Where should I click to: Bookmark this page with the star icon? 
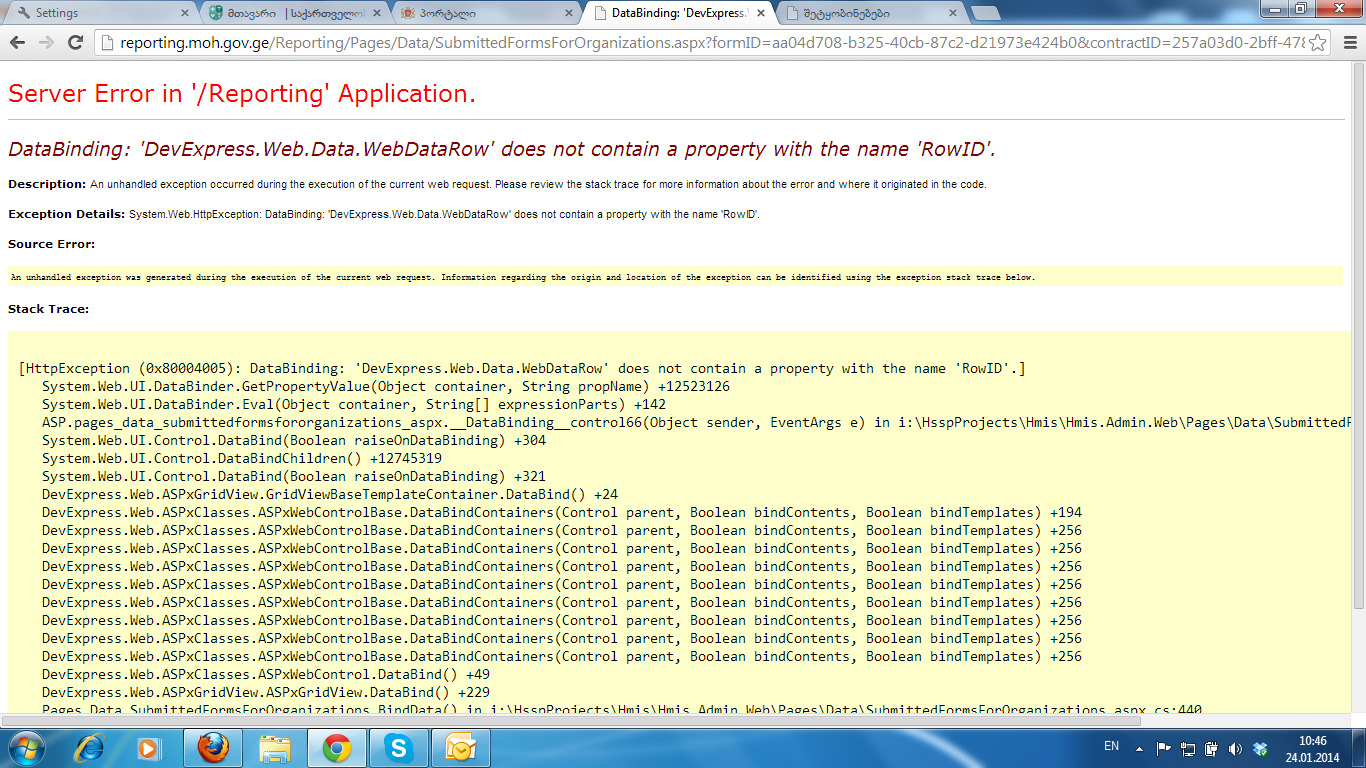click(1318, 42)
